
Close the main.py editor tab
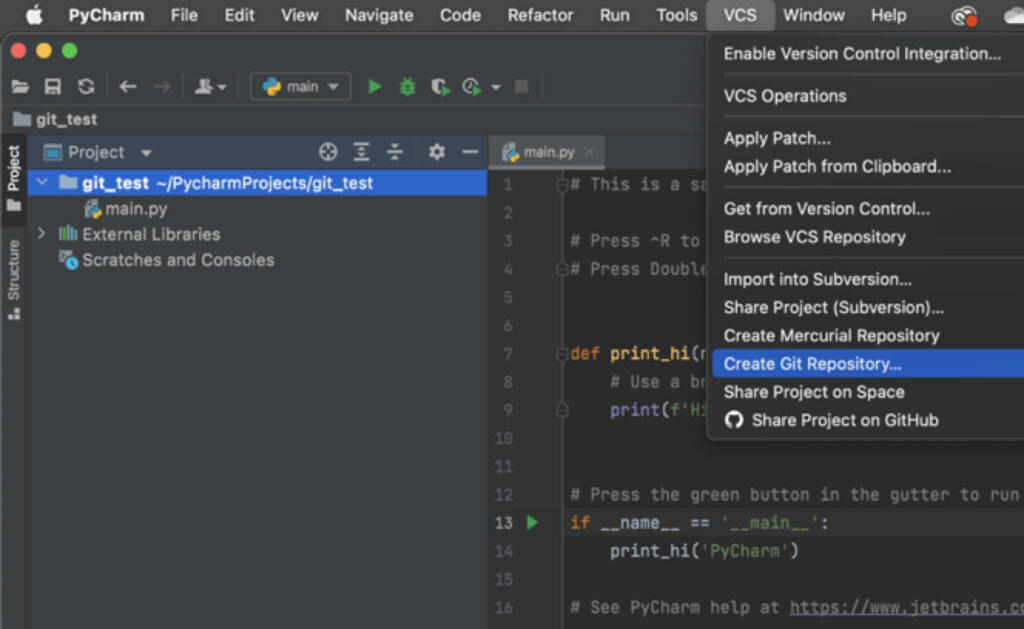pos(589,152)
